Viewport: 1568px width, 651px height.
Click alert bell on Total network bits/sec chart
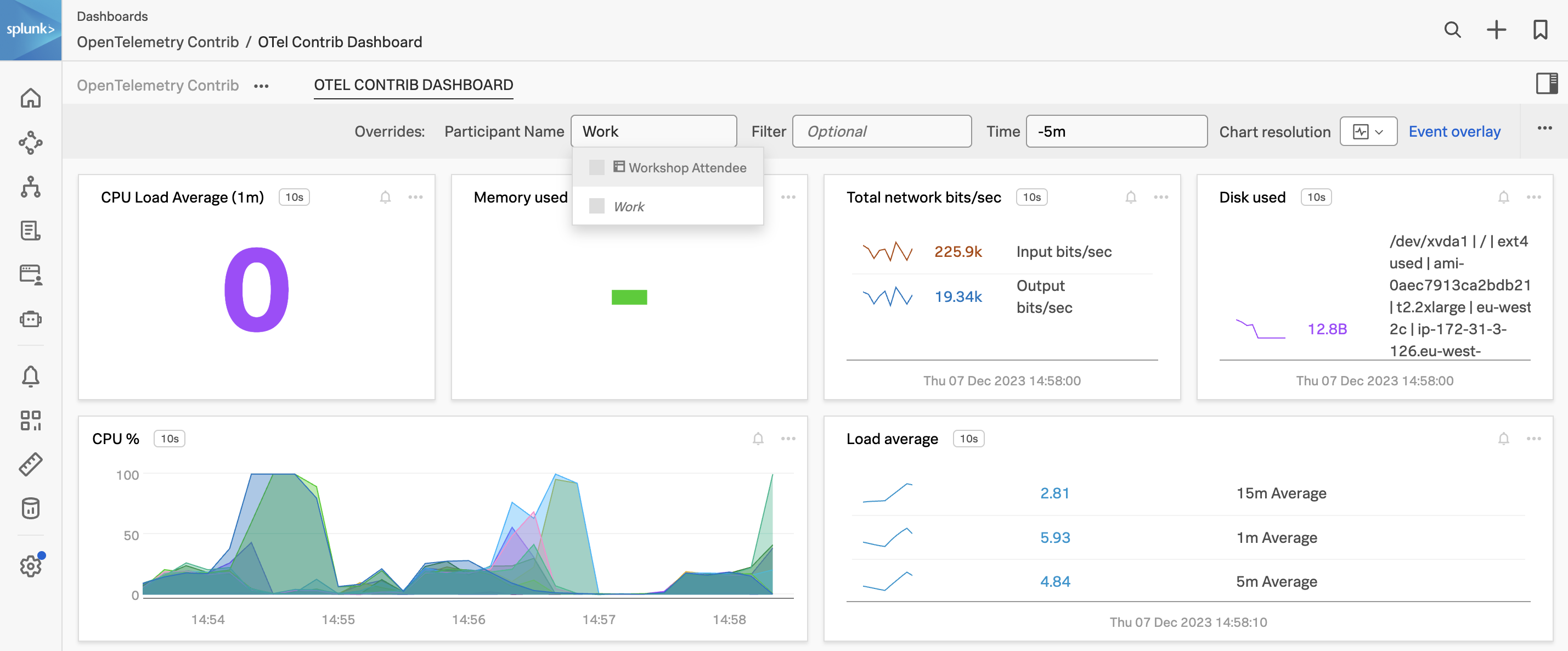(1131, 197)
